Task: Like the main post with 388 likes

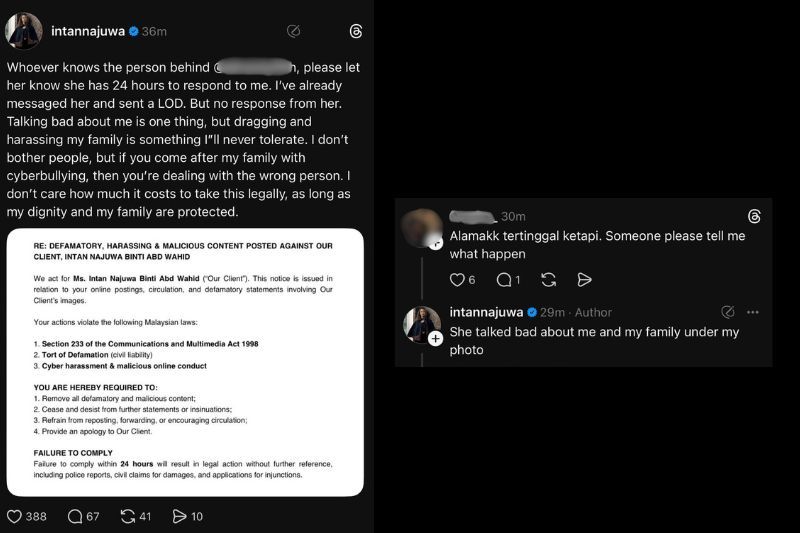Action: click(x=15, y=516)
